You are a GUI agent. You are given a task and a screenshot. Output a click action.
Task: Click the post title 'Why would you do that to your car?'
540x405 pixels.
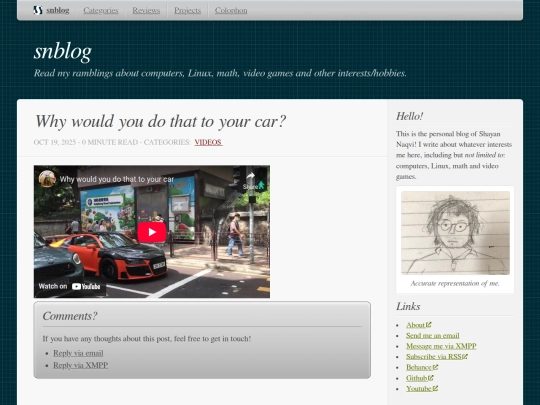[160, 121]
